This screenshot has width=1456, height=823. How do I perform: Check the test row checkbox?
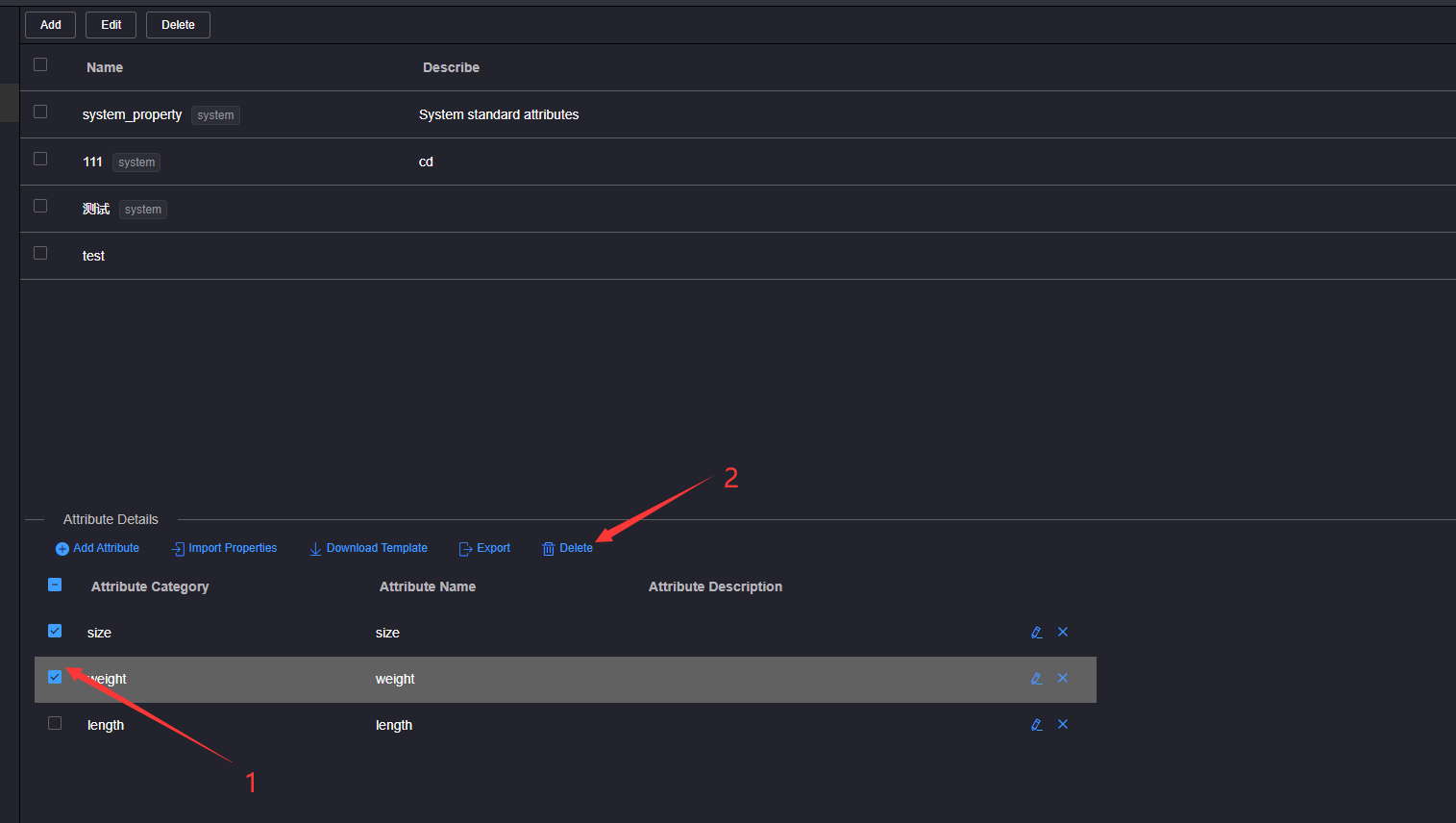[x=40, y=253]
